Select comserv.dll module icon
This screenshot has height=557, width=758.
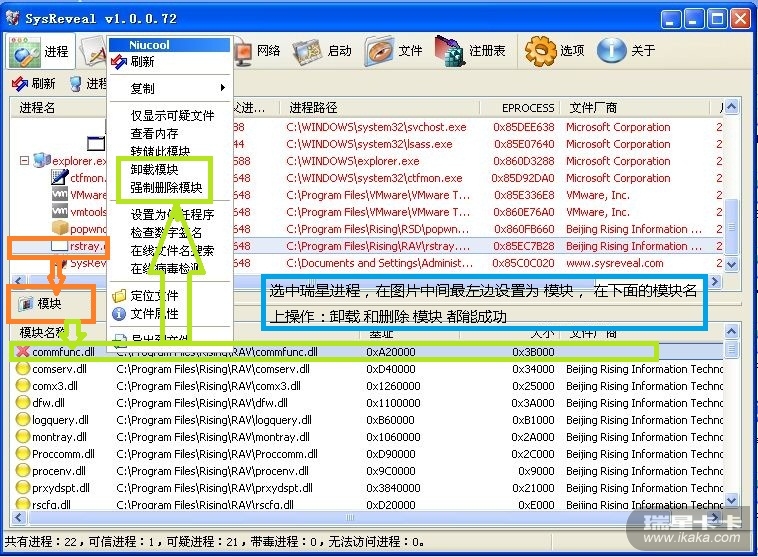point(22,368)
